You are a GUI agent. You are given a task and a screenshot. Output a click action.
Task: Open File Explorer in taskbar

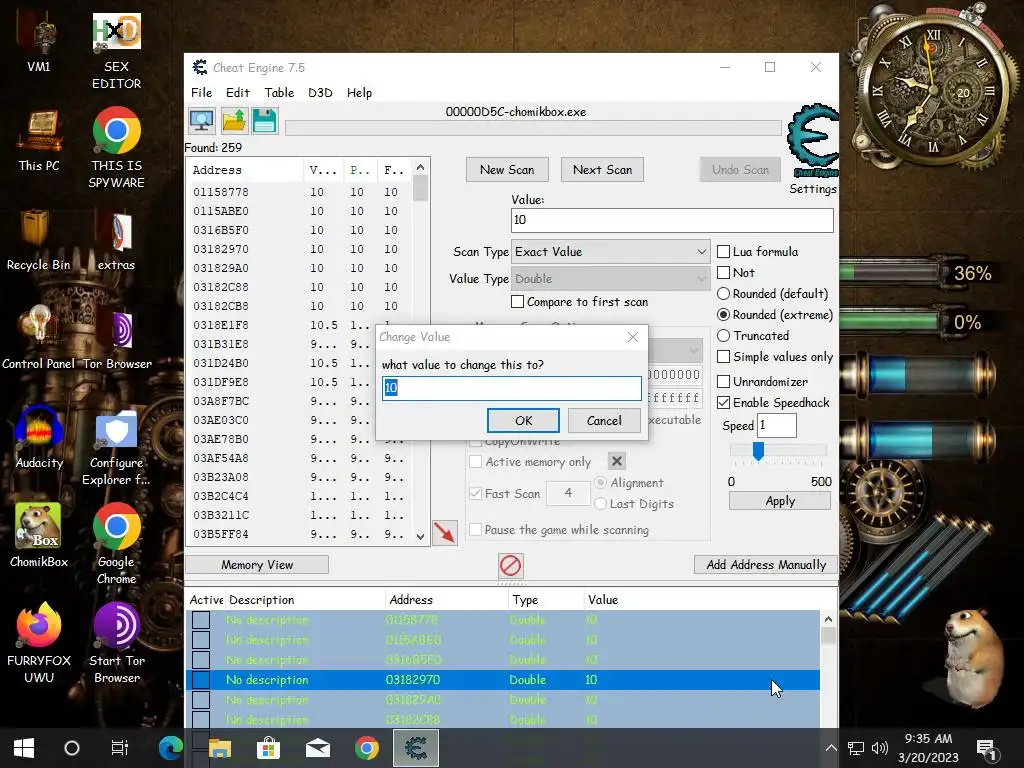pos(219,748)
